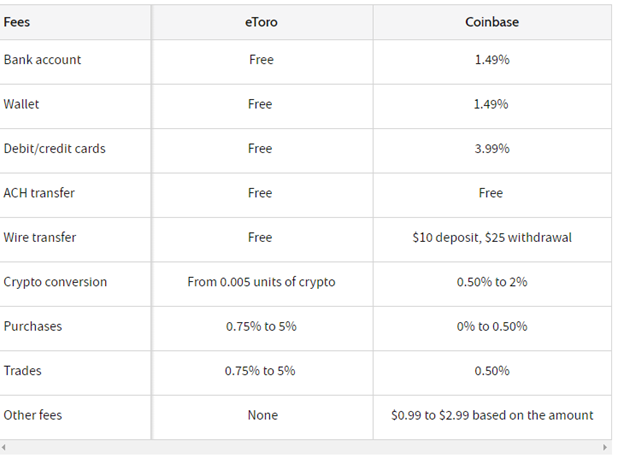Click 'From 0.005 units of crypto' cell
The height and width of the screenshot is (464, 624).
tap(261, 282)
